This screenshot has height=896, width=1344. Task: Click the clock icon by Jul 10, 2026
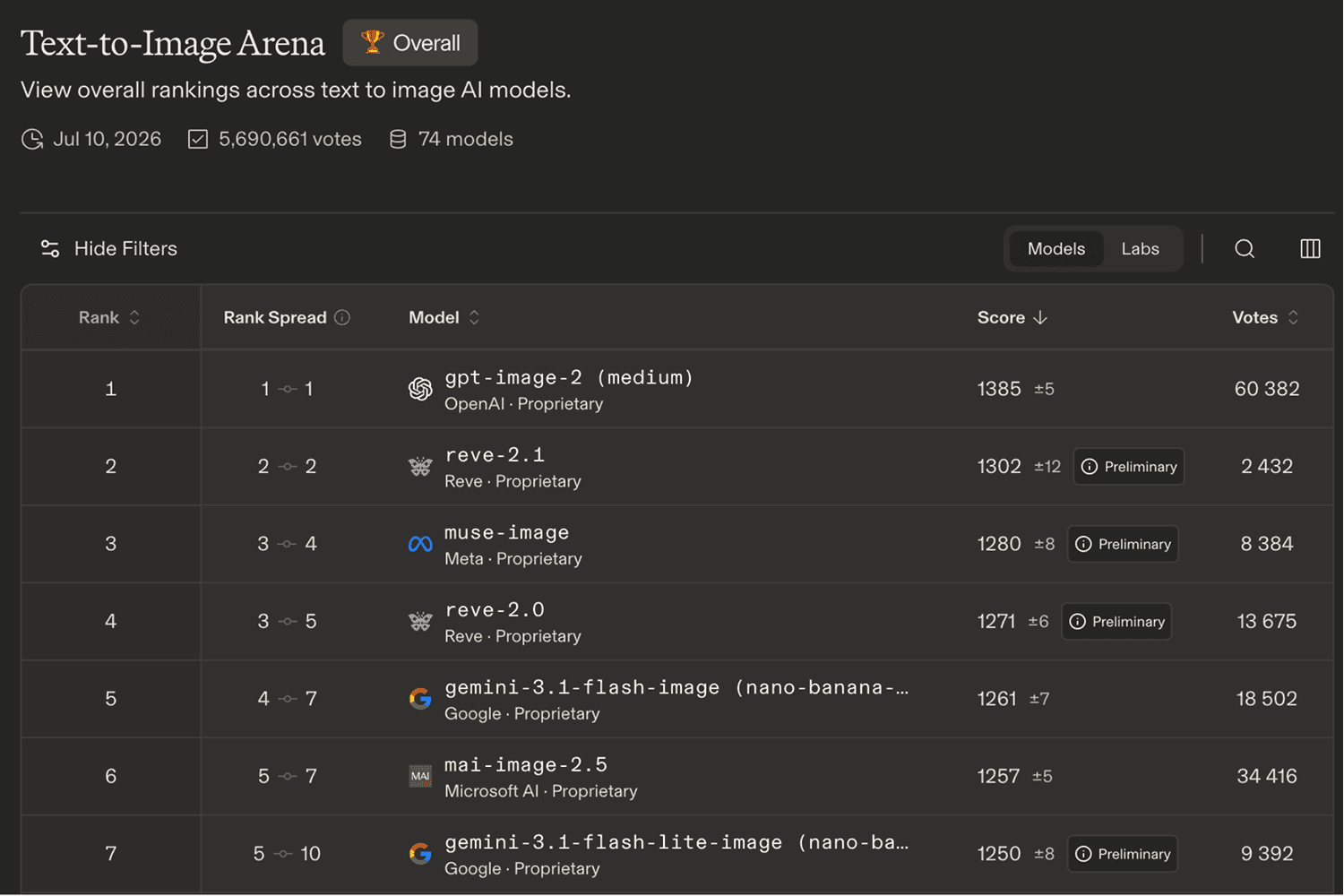coord(32,139)
